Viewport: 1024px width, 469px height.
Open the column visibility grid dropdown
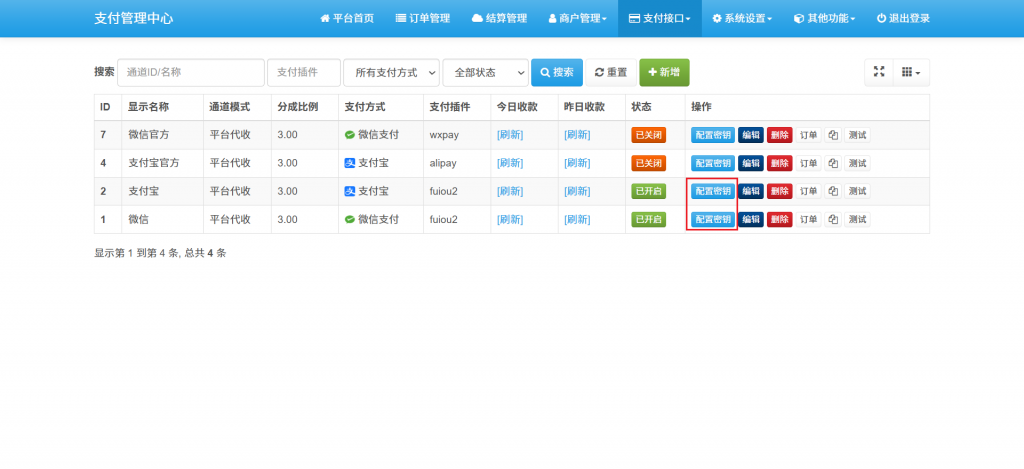pos(910,72)
